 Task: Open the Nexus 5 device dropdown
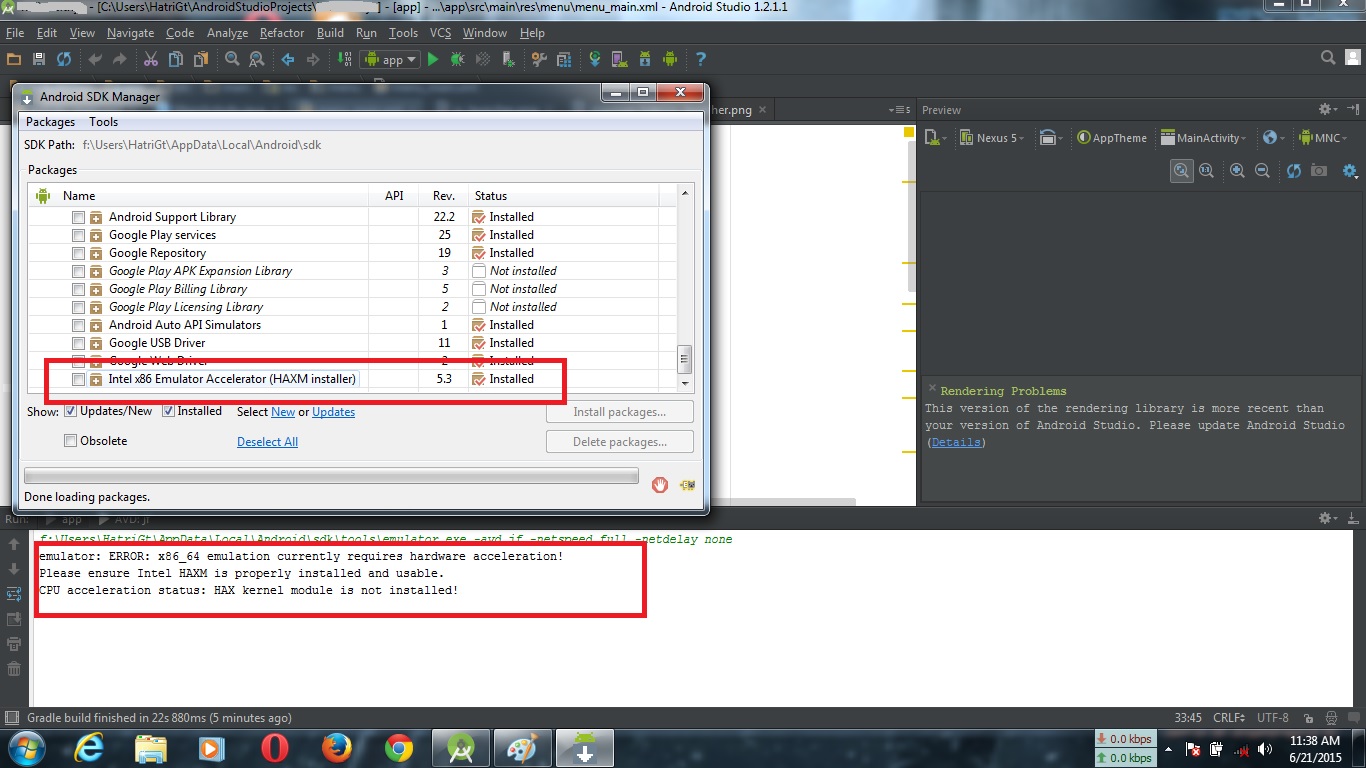(992, 138)
